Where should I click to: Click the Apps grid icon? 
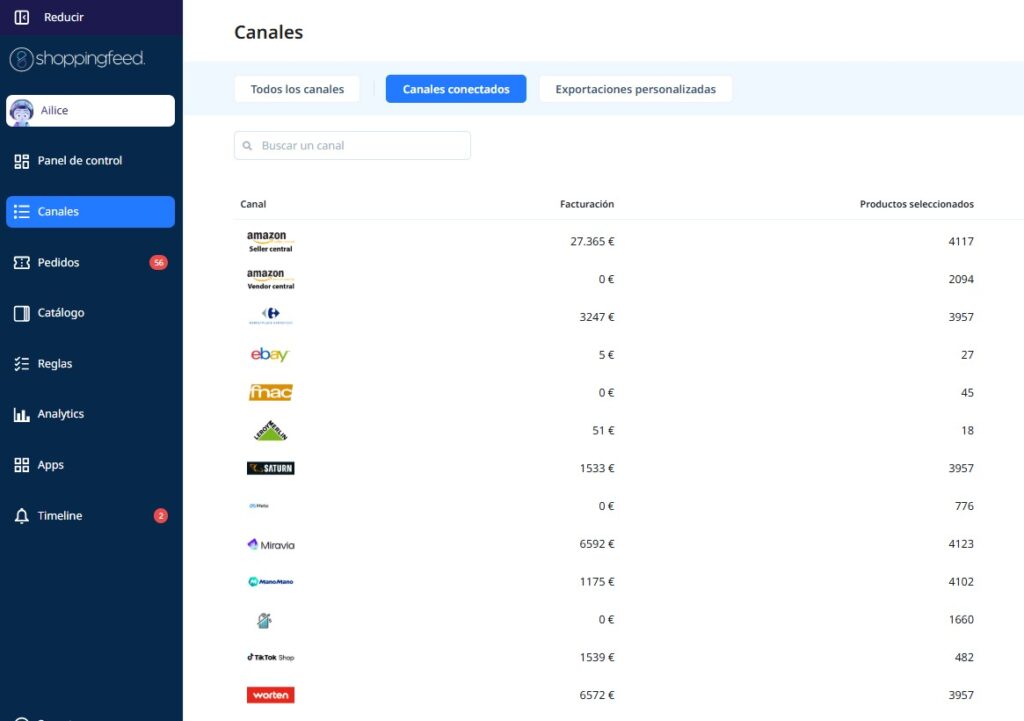(22, 465)
